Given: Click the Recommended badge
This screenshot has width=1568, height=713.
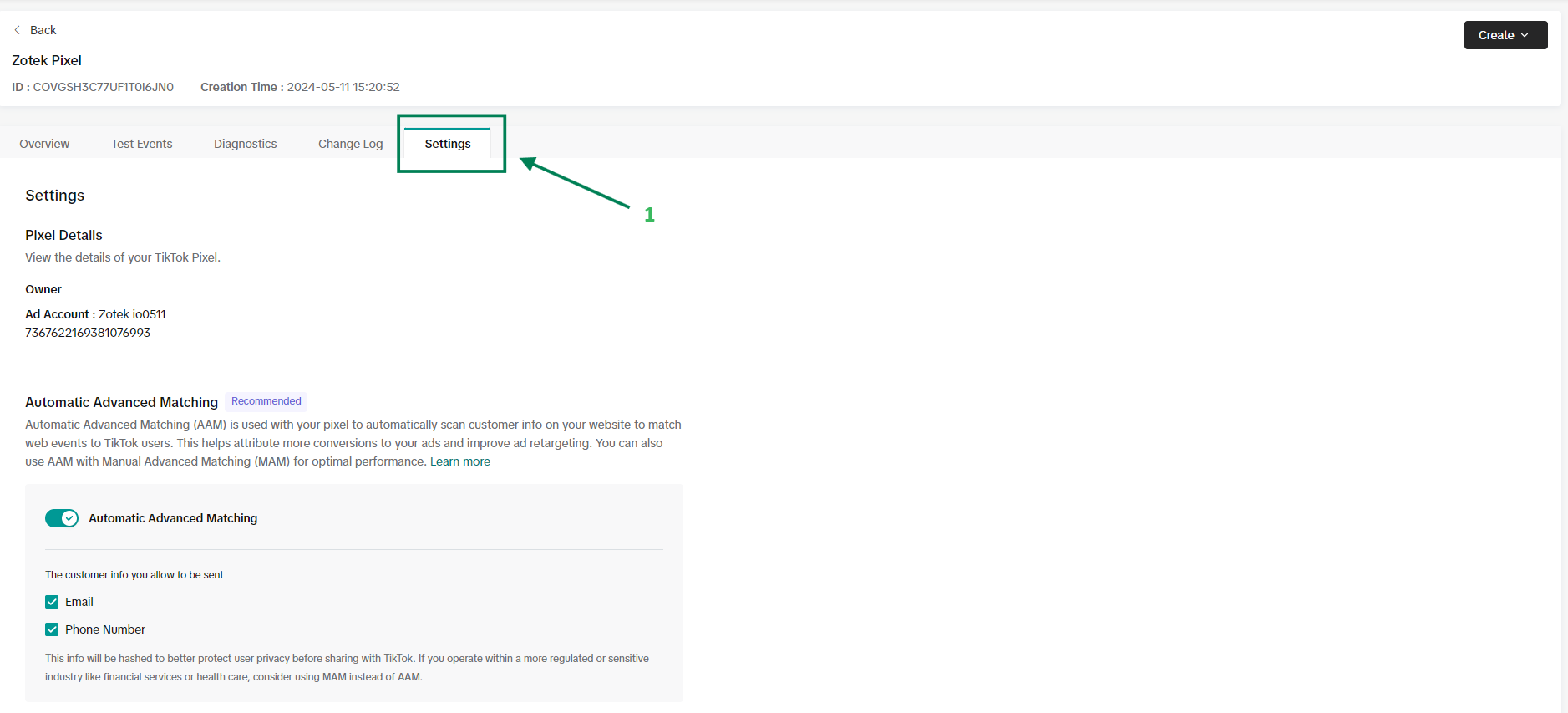Looking at the screenshot, I should (x=266, y=401).
